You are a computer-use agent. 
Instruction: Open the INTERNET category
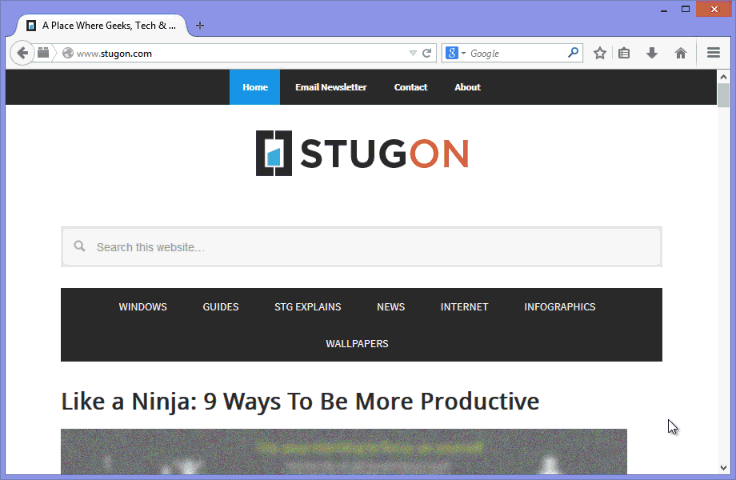(464, 307)
